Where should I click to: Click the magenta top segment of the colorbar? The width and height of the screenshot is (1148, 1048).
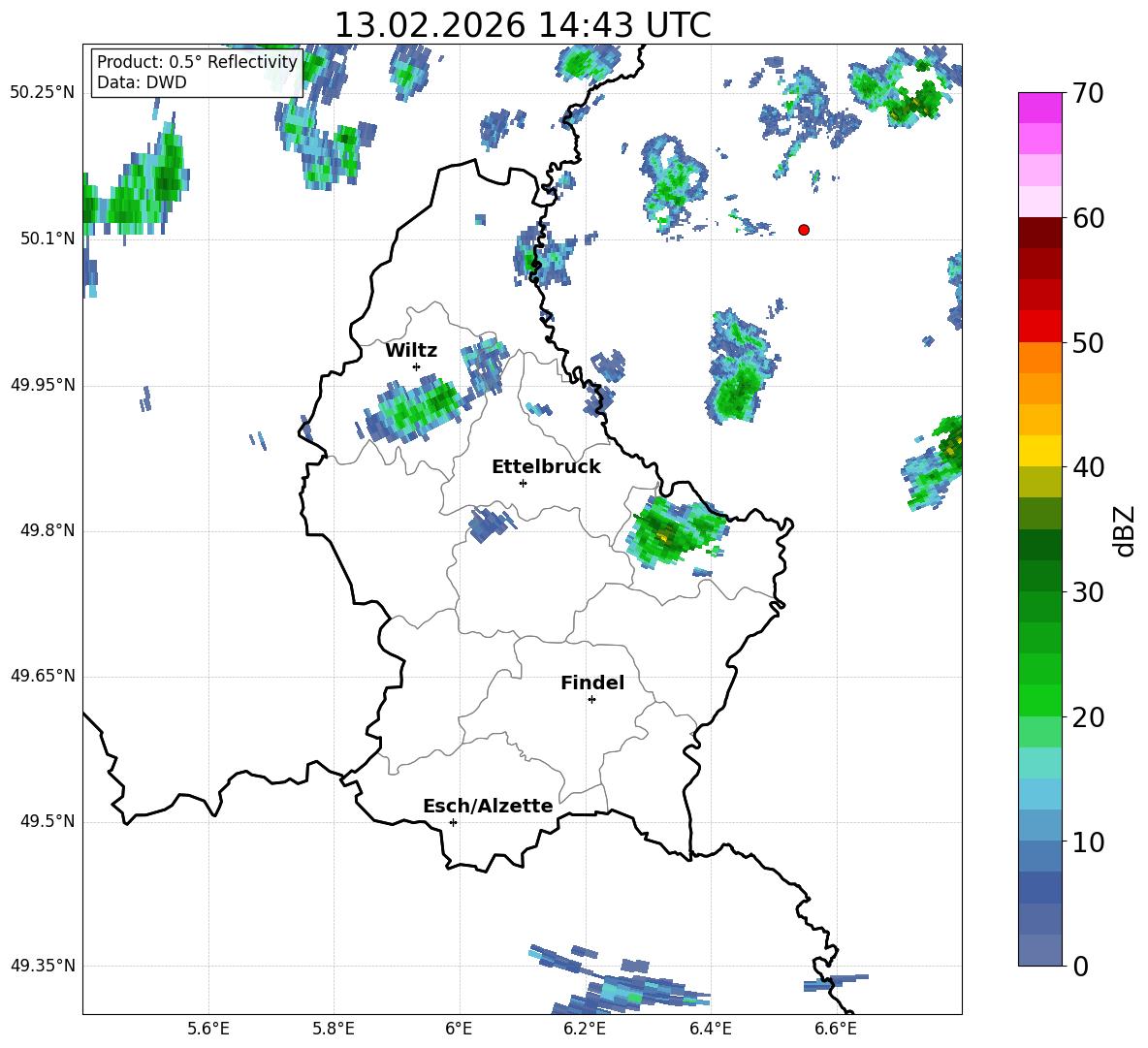tap(1039, 109)
